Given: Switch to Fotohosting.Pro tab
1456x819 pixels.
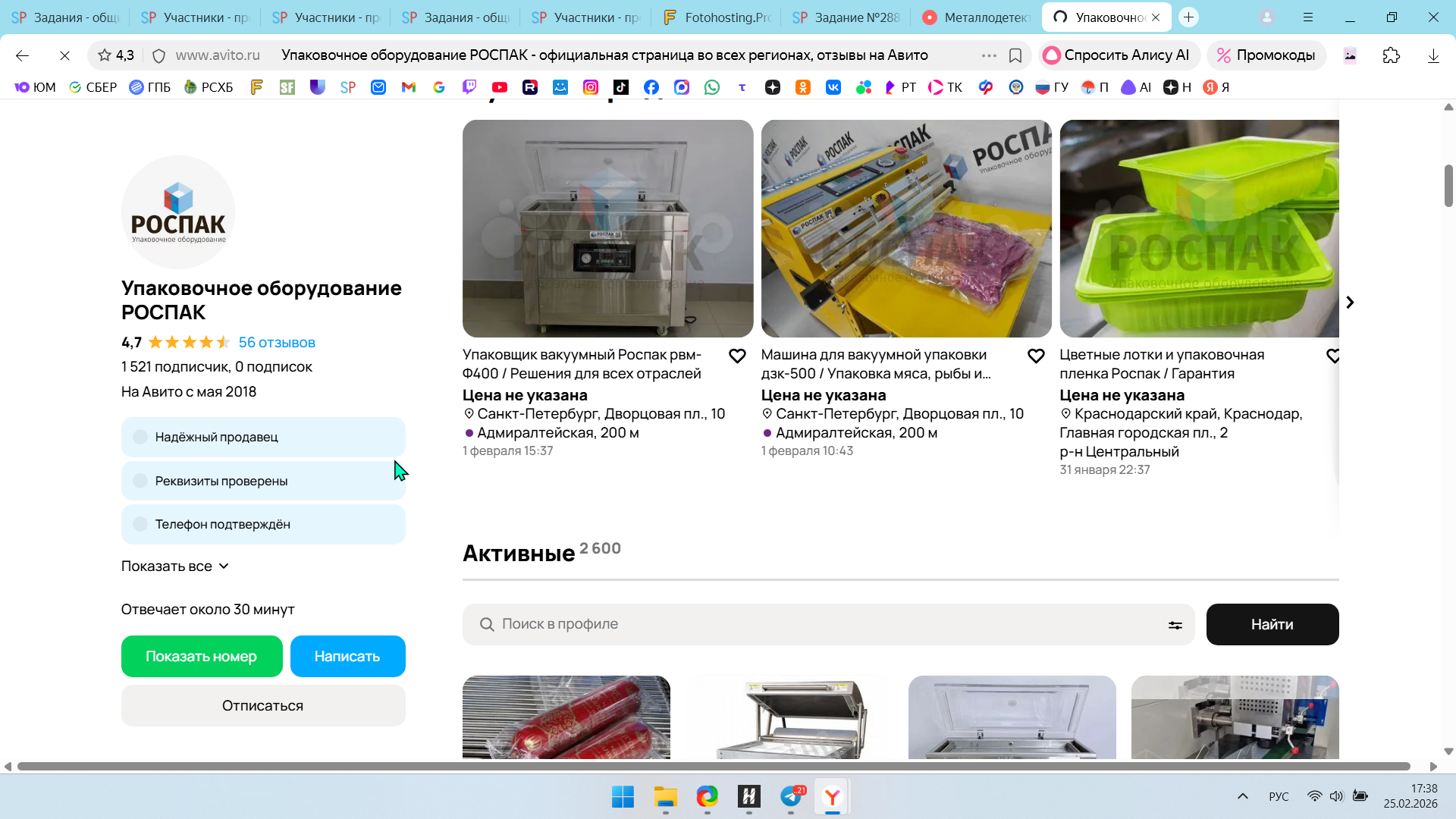Looking at the screenshot, I should tap(716, 17).
